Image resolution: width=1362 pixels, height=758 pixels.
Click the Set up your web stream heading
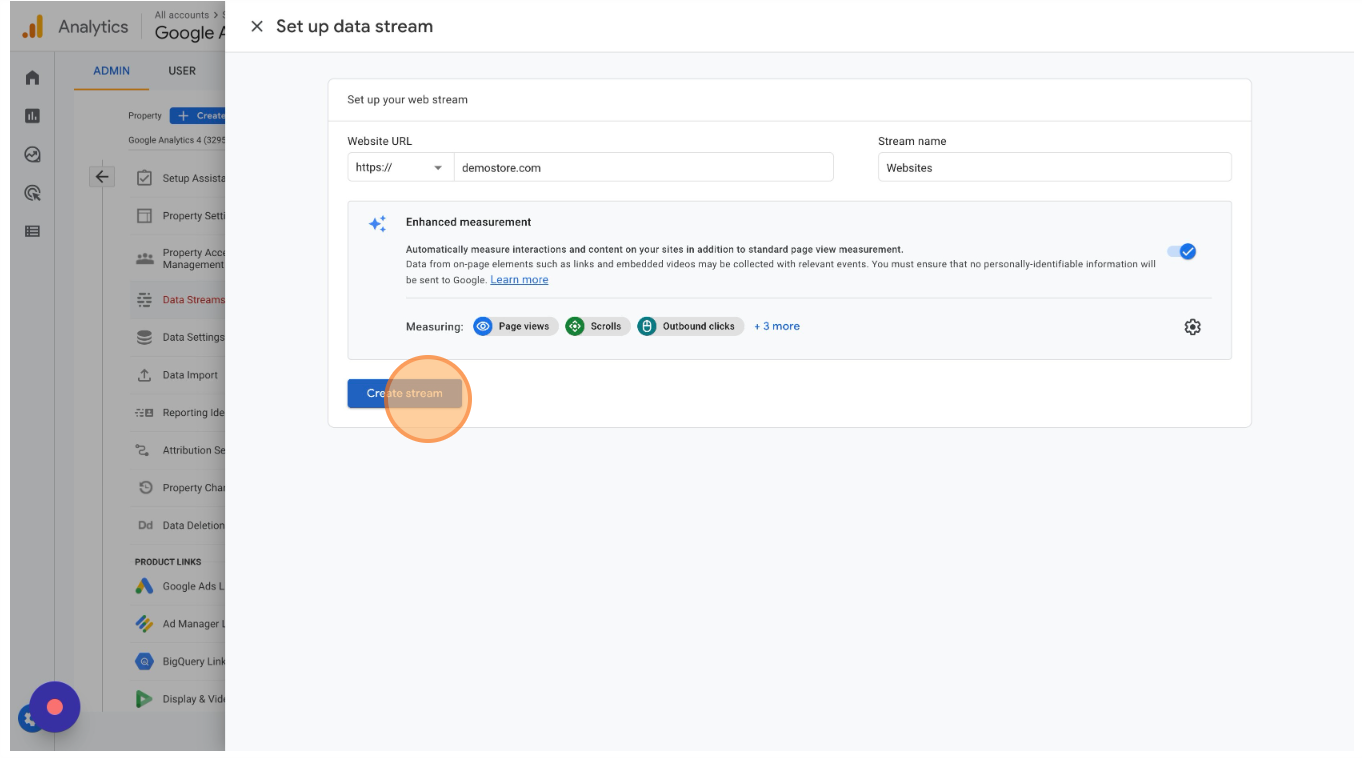click(x=408, y=100)
